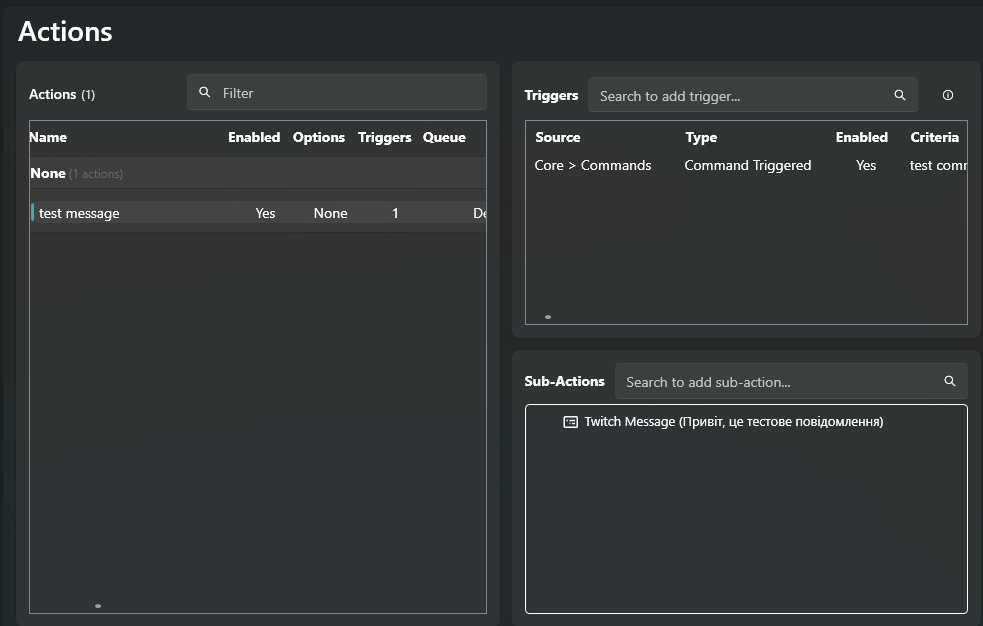Click the magnifier icon in Actions filter
Image resolution: width=983 pixels, height=626 pixels.
(x=205, y=93)
